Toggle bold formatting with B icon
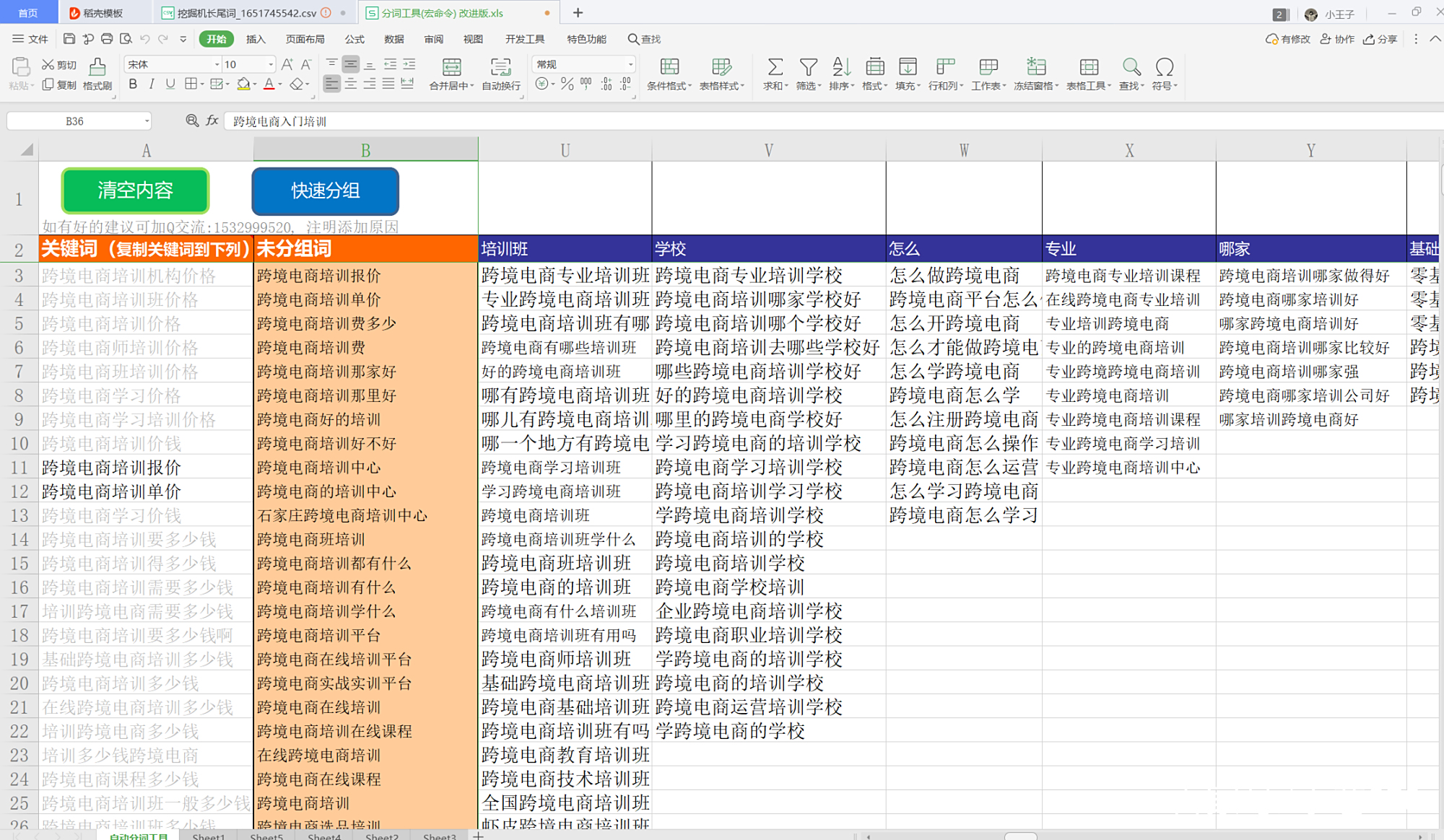1444x840 pixels. tap(133, 84)
